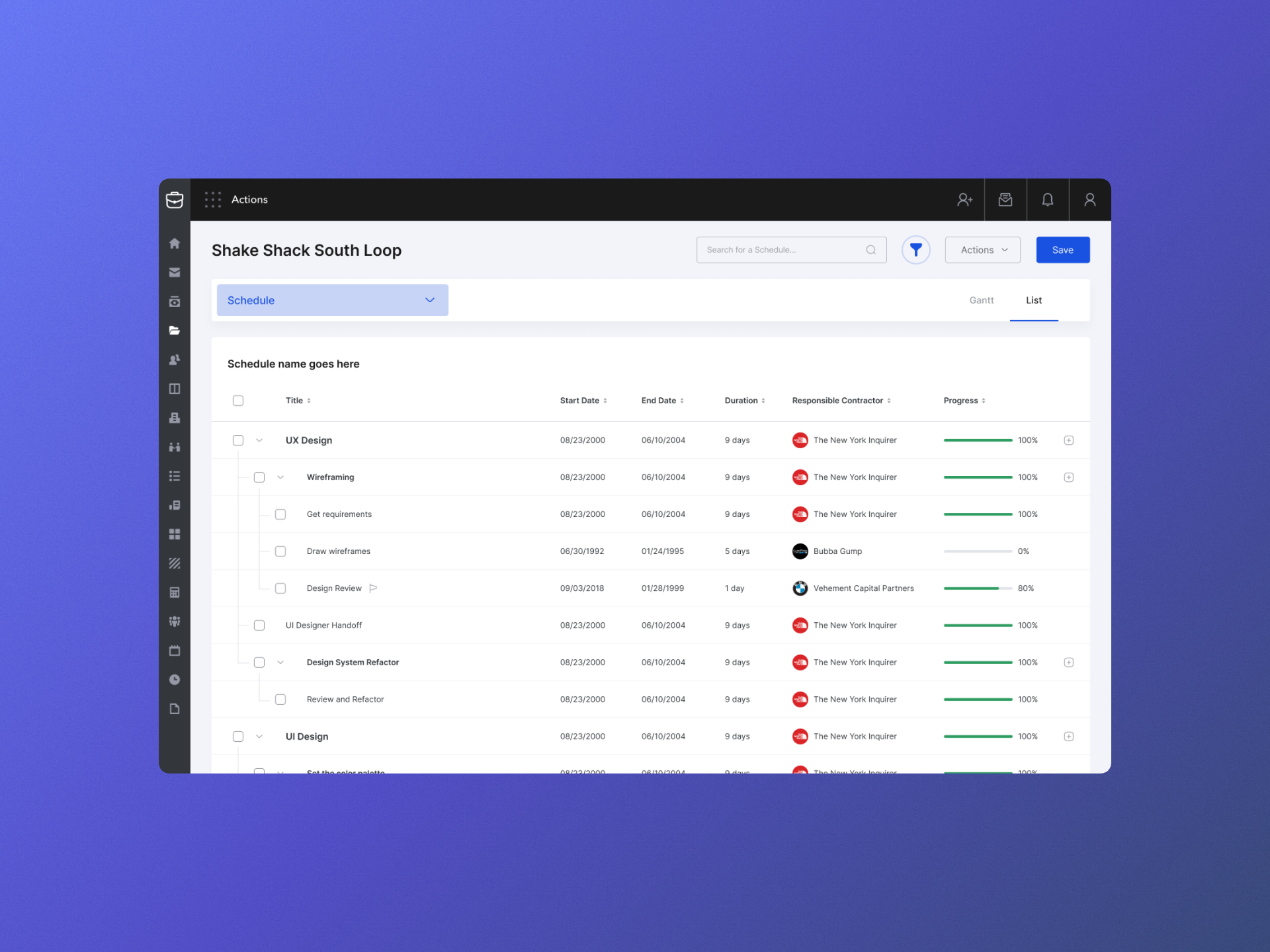This screenshot has width=1270, height=952.
Task: Sort the table by Start Date
Action: coord(605,400)
